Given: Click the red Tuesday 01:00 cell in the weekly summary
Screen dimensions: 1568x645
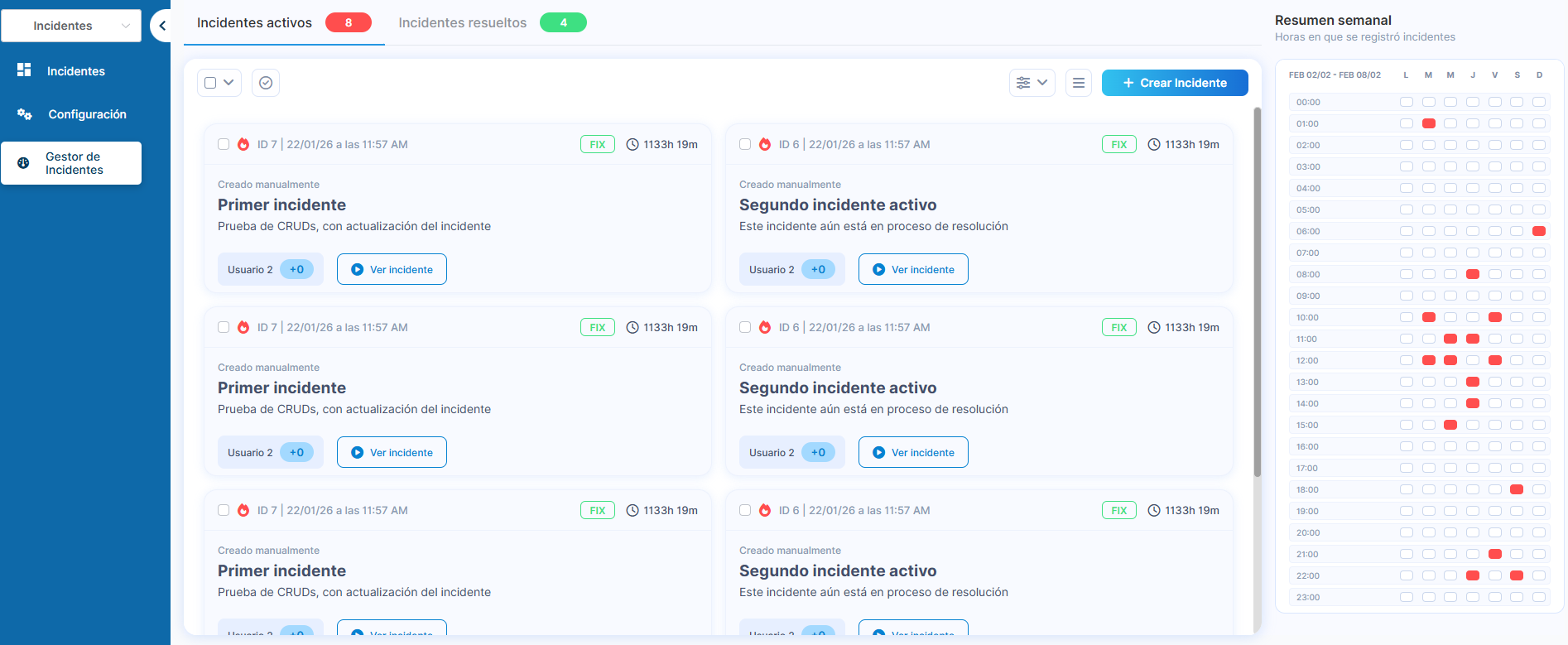Looking at the screenshot, I should [1428, 123].
